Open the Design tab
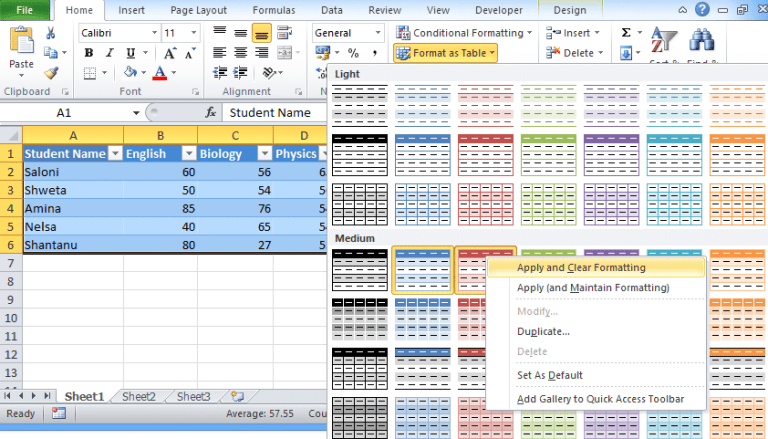The image size is (768, 439). (570, 10)
